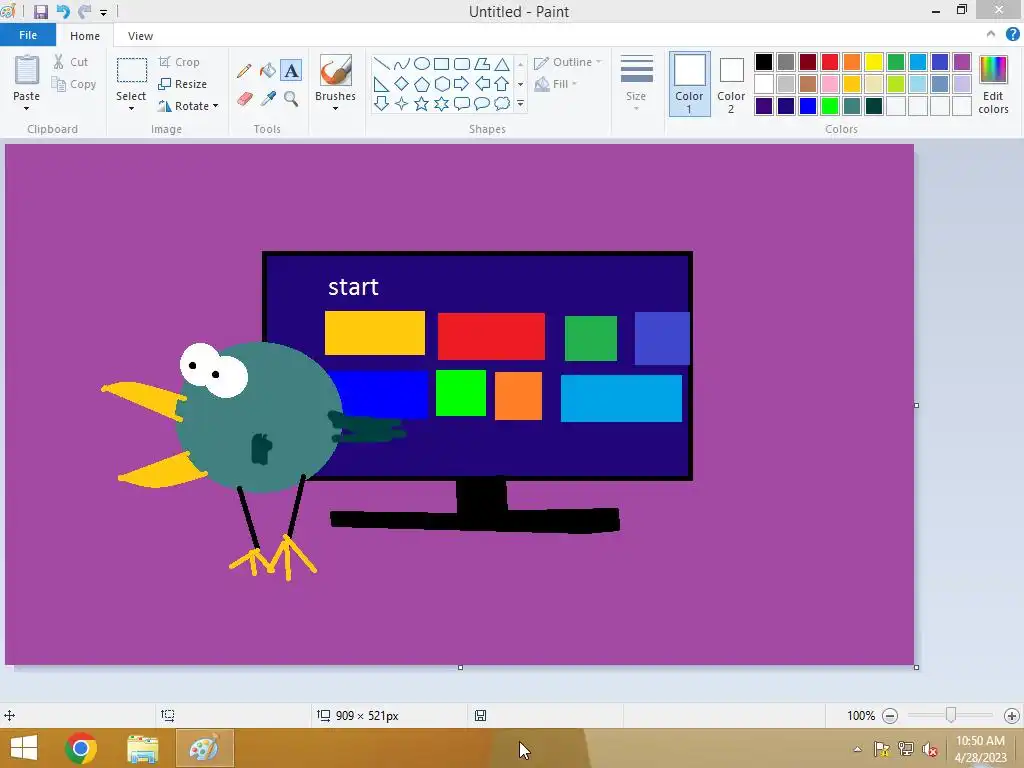
Task: Click the Cut button
Action: [71, 62]
